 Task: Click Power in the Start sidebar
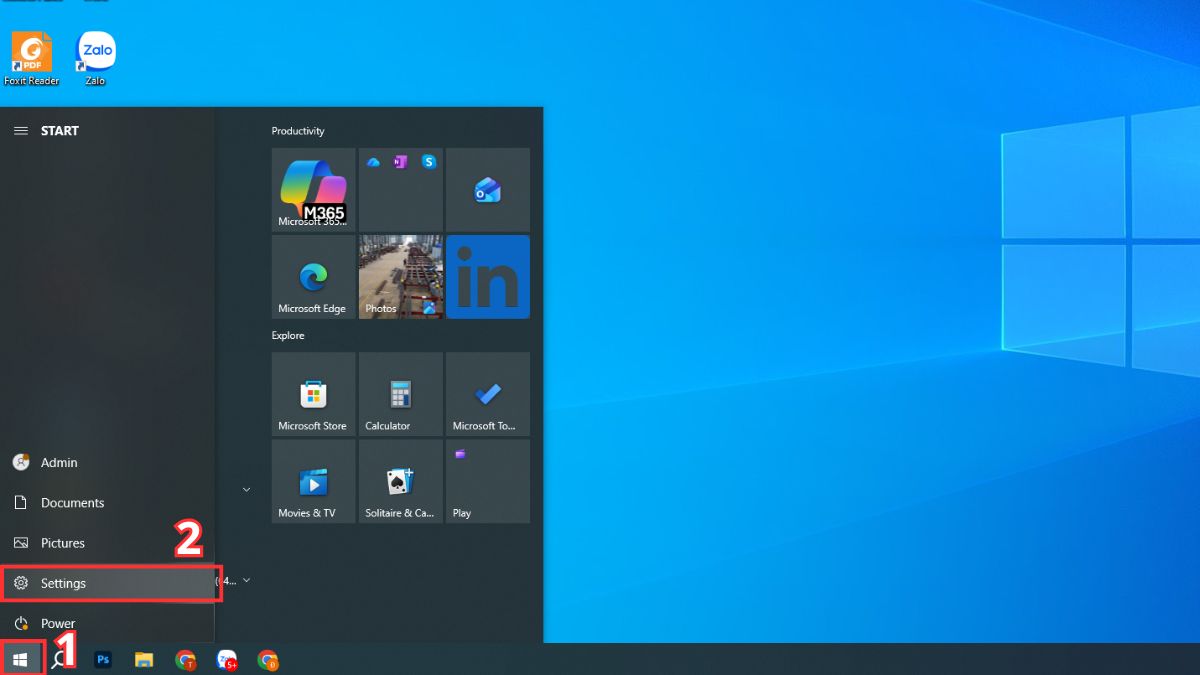coord(107,623)
